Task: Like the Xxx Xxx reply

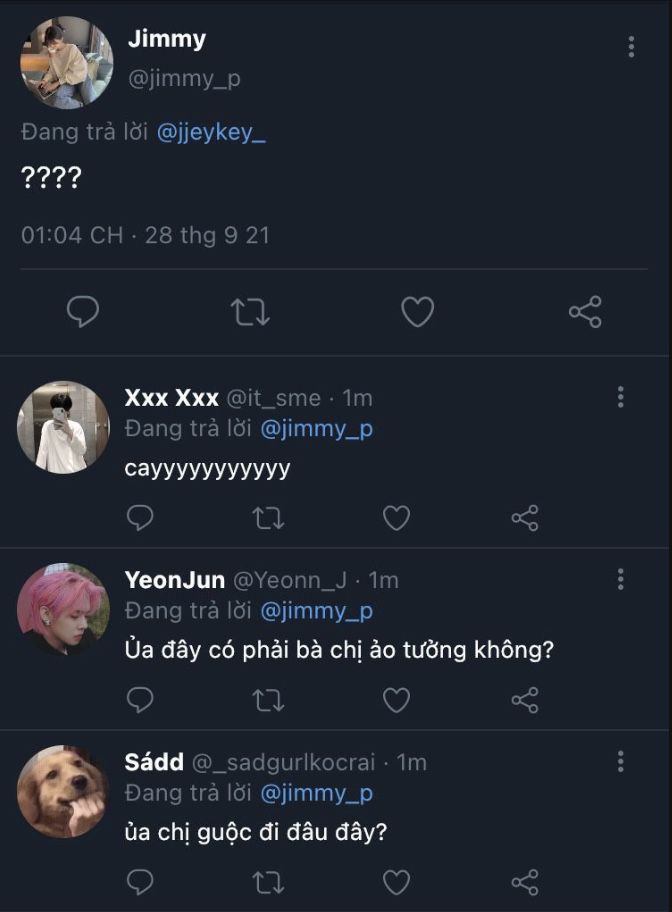Action: 397,517
